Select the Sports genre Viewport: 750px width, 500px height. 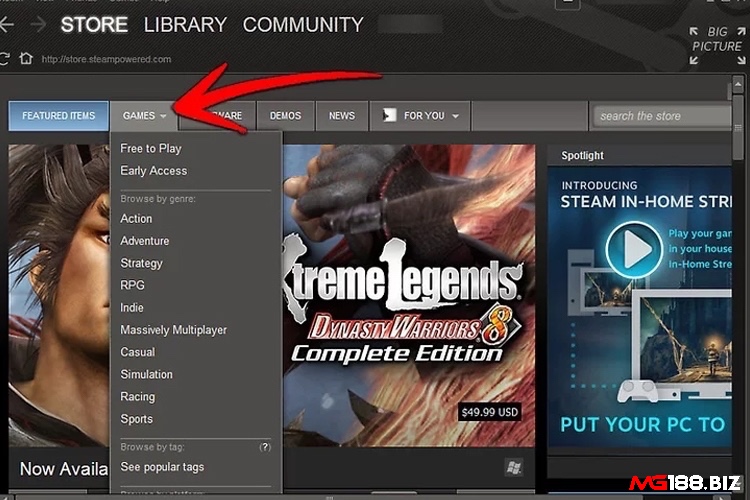click(137, 419)
